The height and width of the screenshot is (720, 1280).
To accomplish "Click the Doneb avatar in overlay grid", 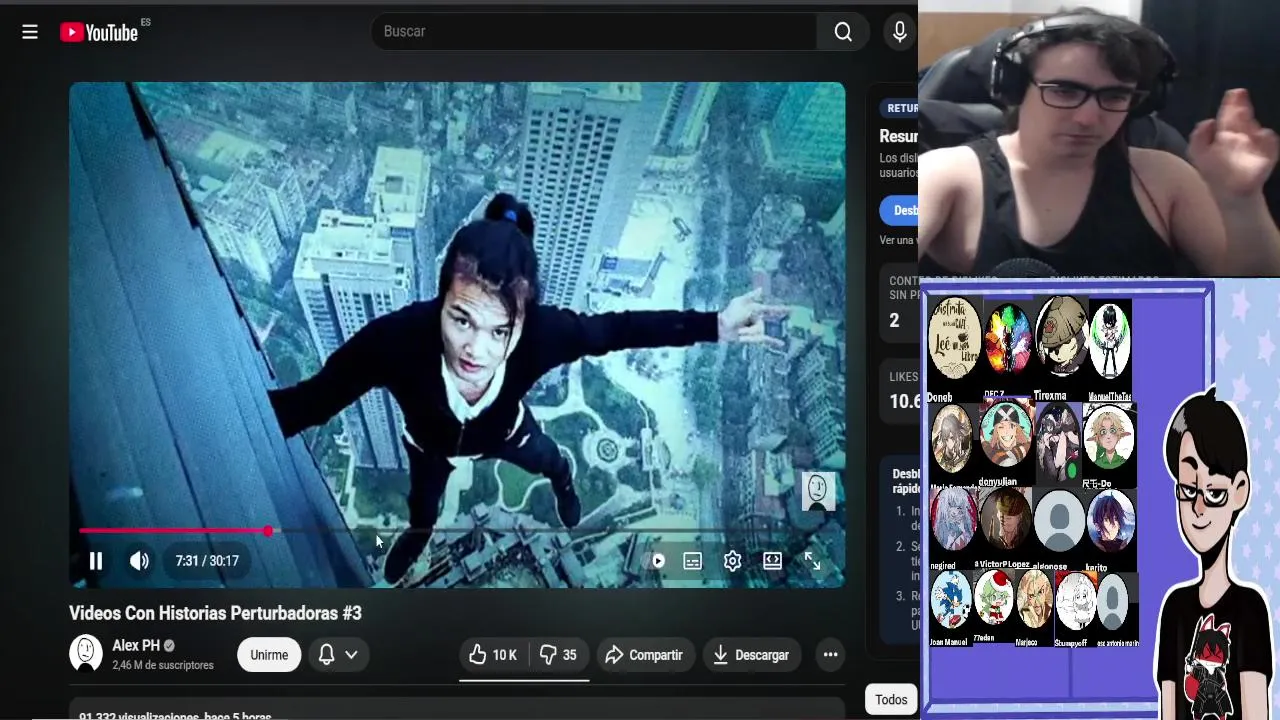I will 953,340.
